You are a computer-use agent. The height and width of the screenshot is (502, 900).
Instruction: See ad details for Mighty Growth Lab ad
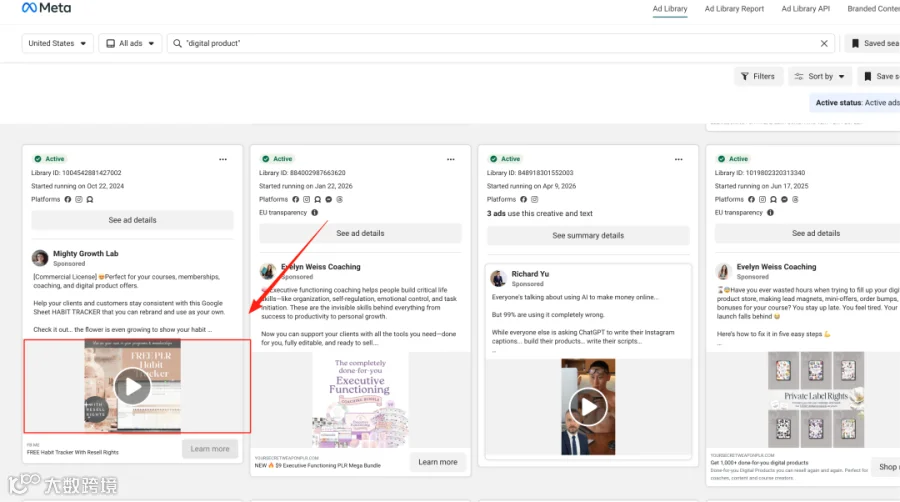pos(132,220)
